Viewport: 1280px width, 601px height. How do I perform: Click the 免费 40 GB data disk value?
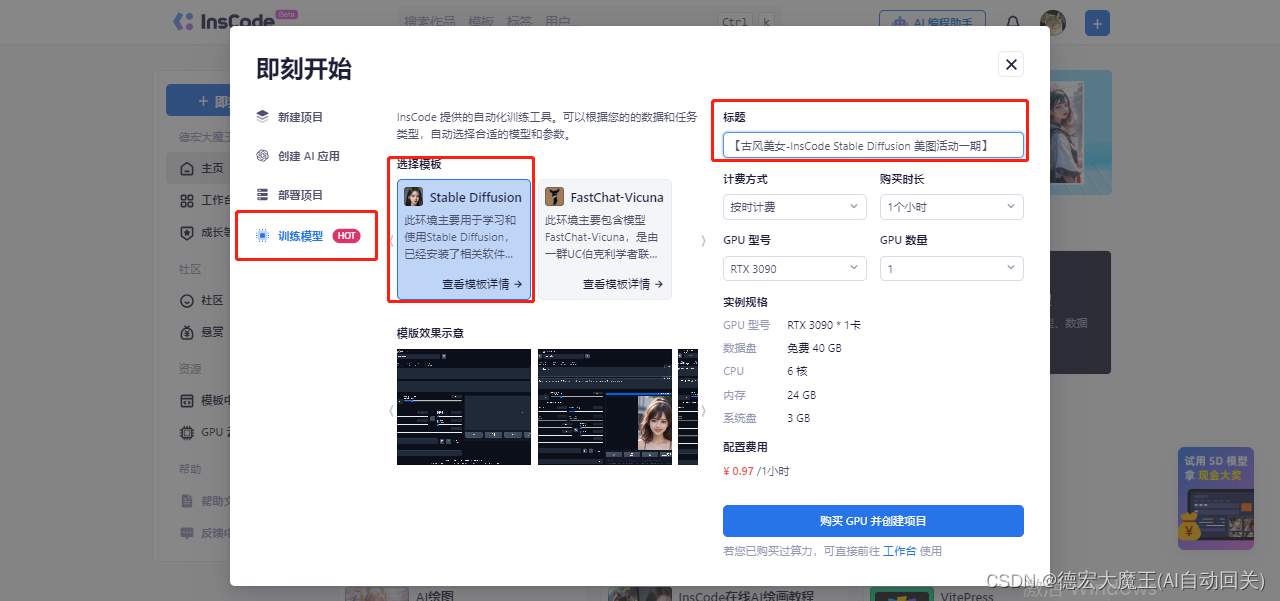[x=815, y=348]
